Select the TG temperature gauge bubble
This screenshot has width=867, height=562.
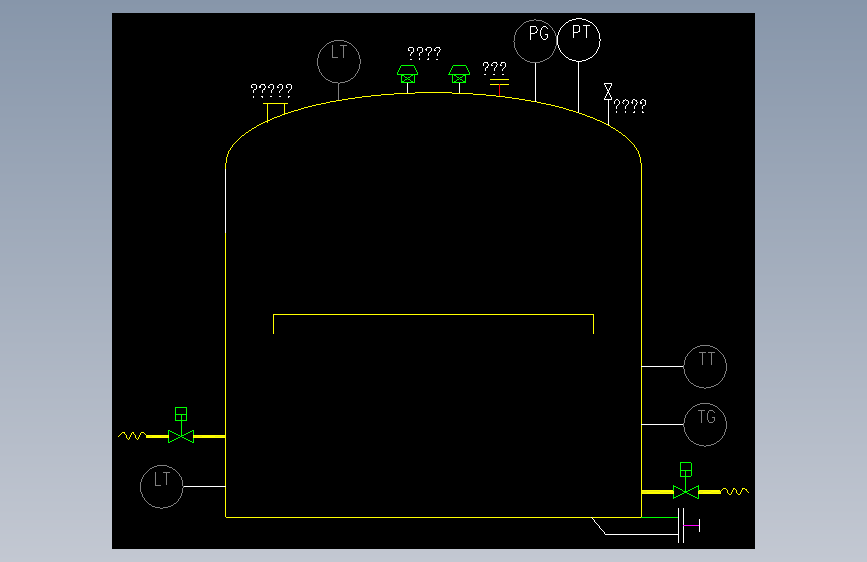[x=705, y=424]
